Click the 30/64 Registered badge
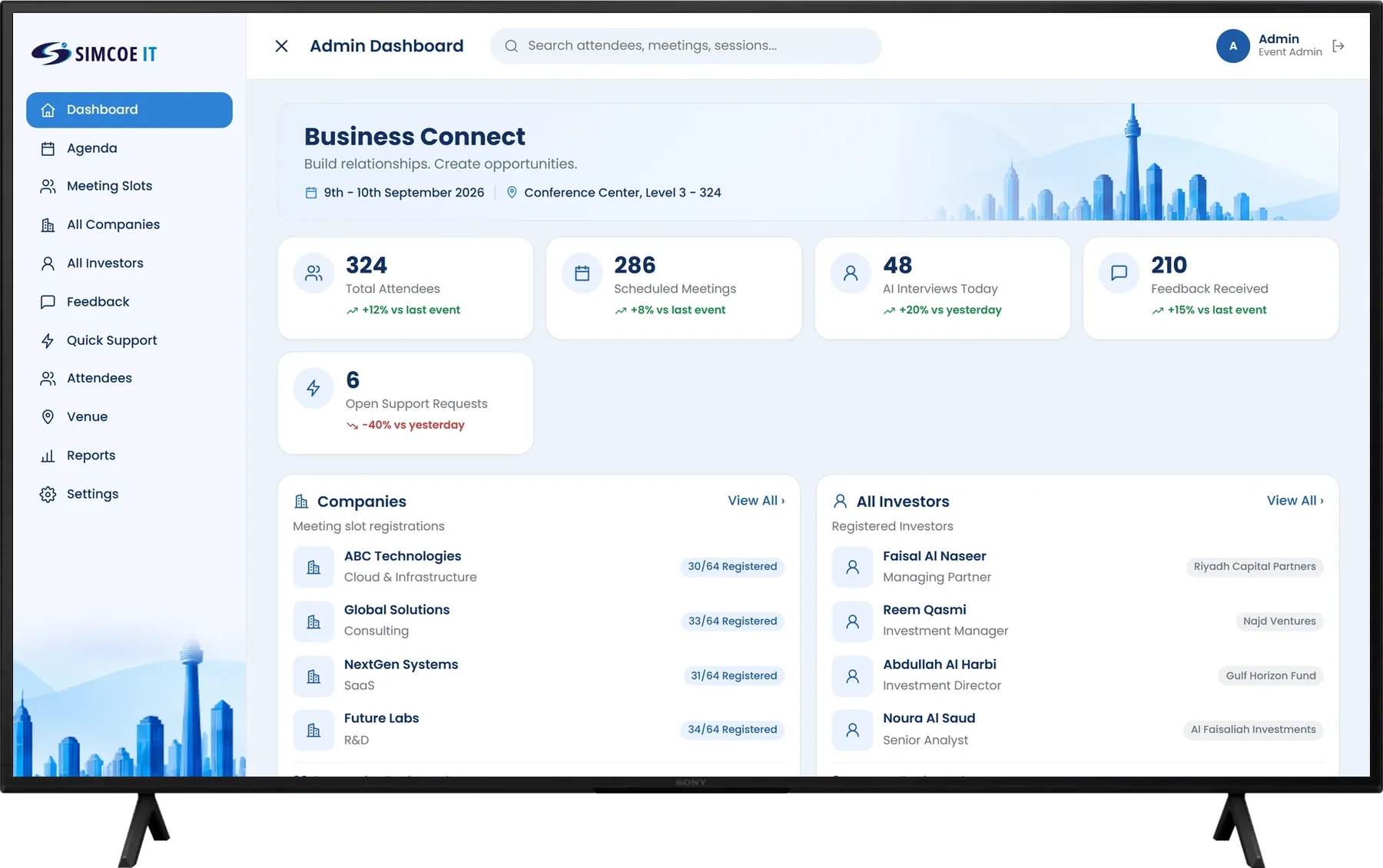The height and width of the screenshot is (868, 1383). (x=732, y=567)
